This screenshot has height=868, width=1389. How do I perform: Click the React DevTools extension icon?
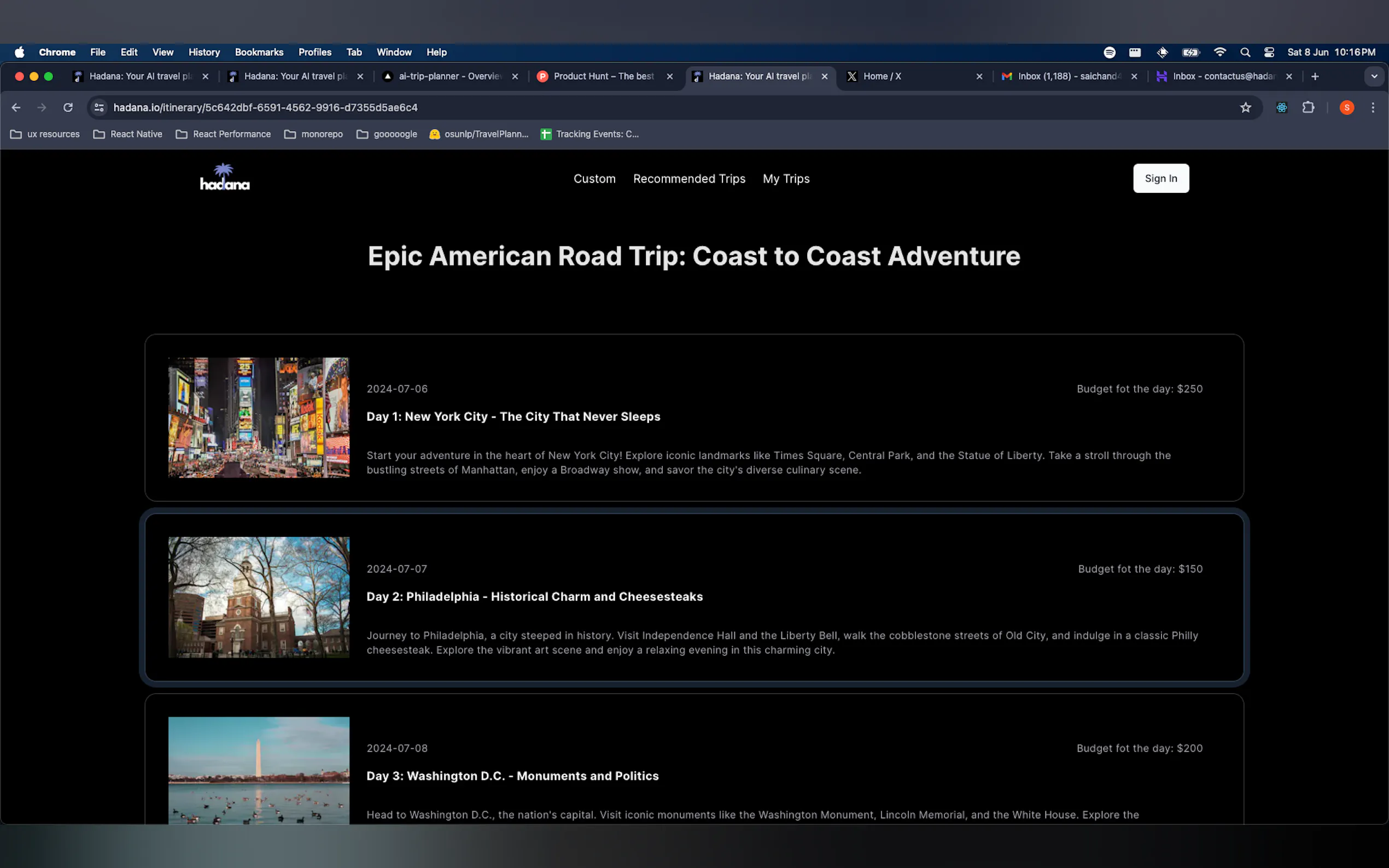(1282, 107)
